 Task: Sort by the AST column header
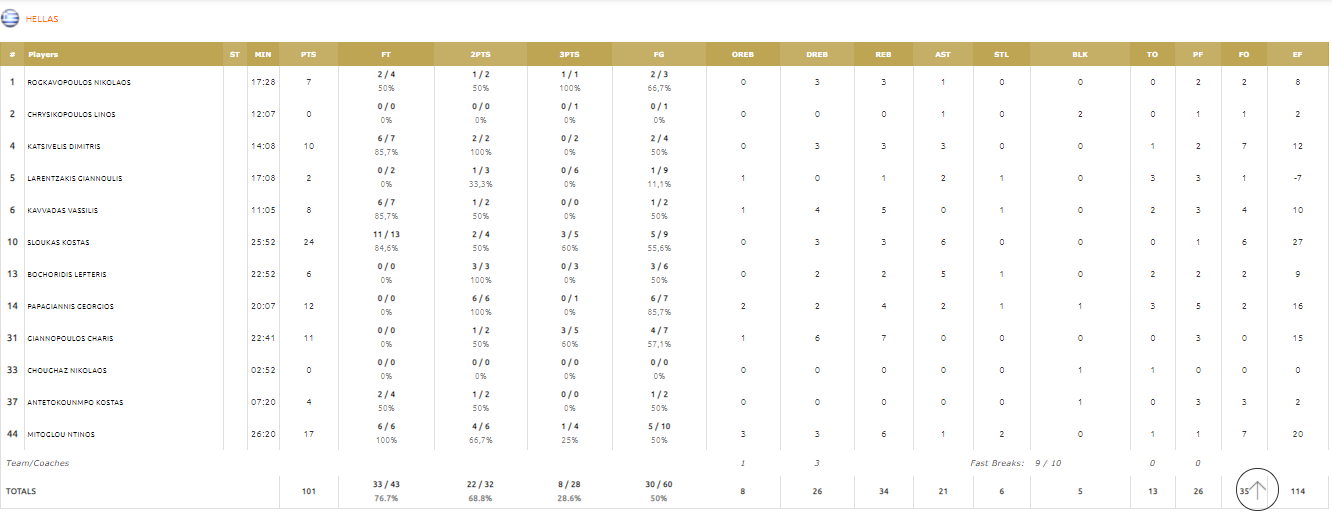(943, 54)
